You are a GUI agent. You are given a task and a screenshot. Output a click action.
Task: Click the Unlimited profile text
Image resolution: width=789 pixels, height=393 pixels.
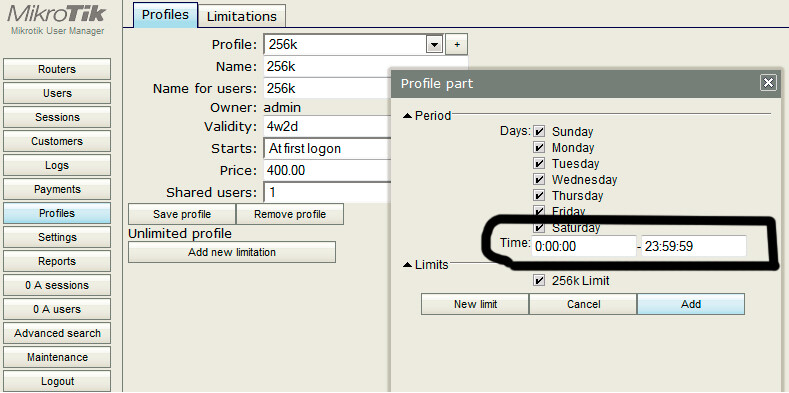[x=180, y=233]
